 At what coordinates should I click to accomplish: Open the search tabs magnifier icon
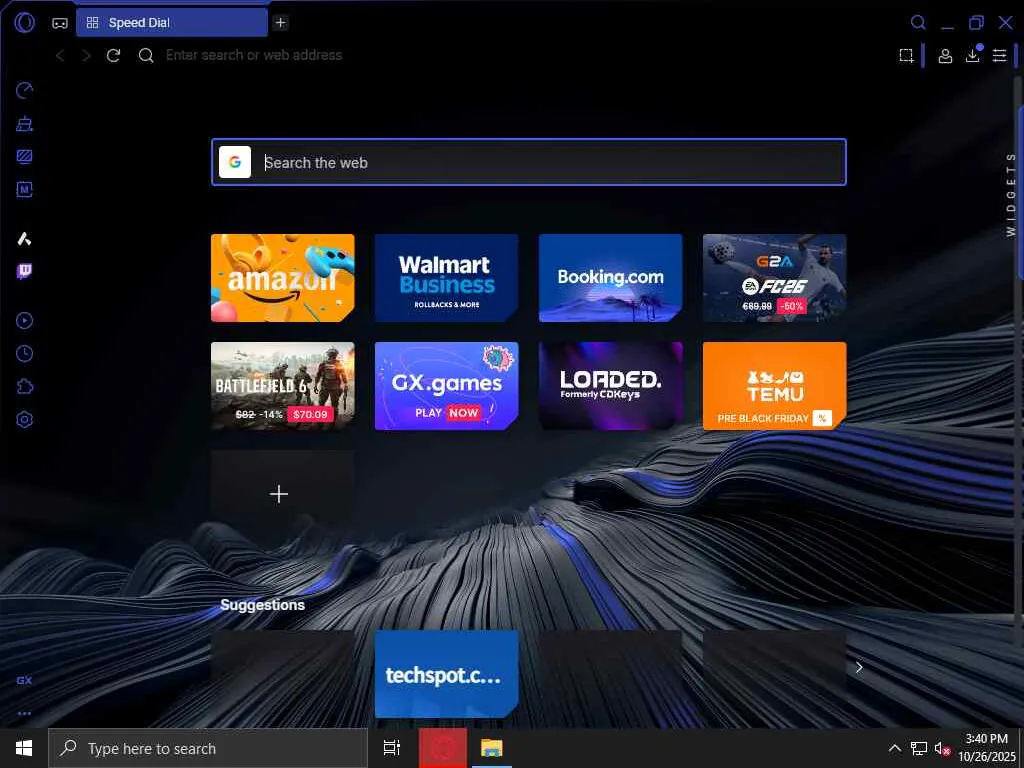click(918, 23)
